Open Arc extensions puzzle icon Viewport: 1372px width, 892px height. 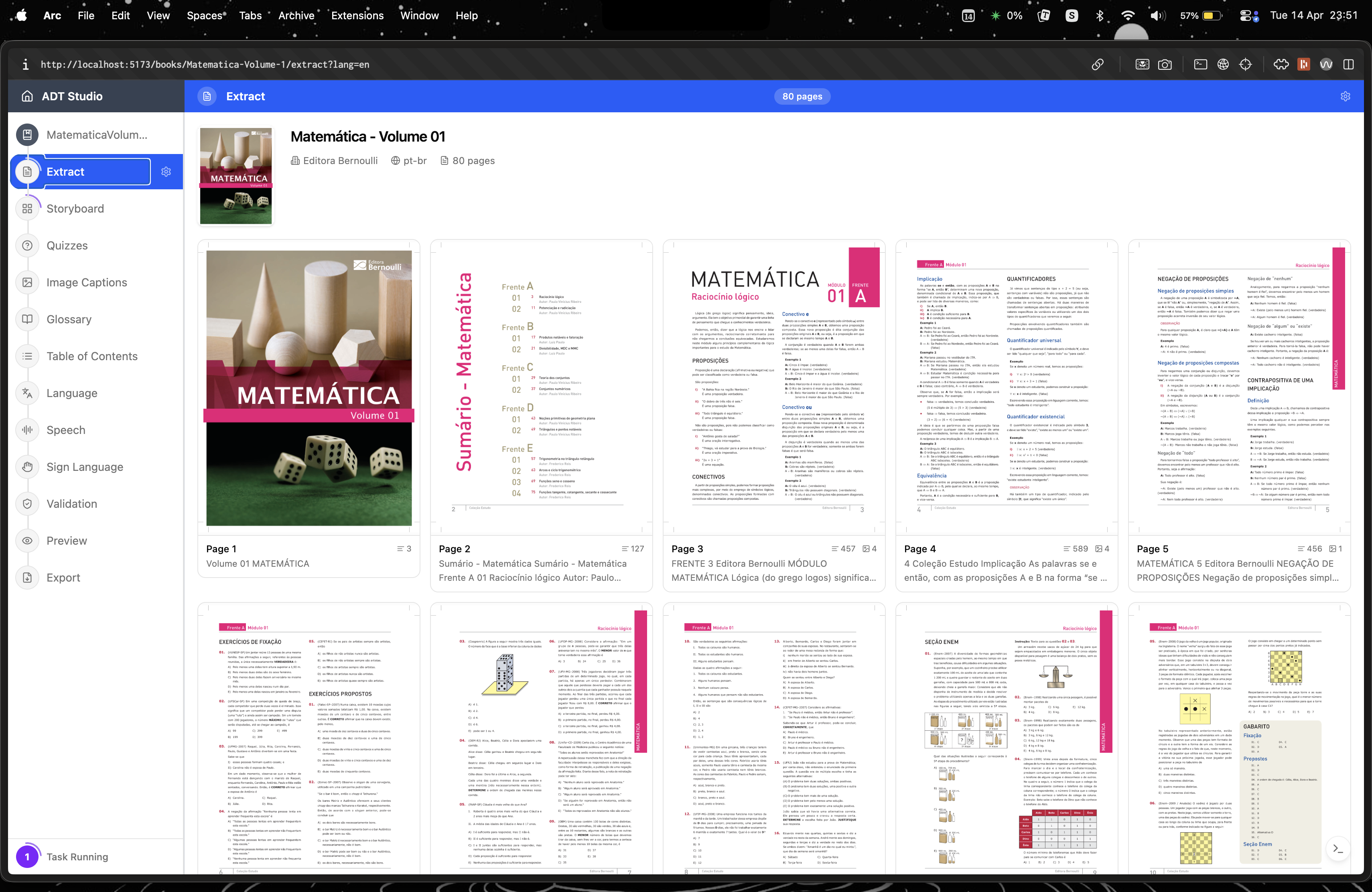(x=1281, y=65)
